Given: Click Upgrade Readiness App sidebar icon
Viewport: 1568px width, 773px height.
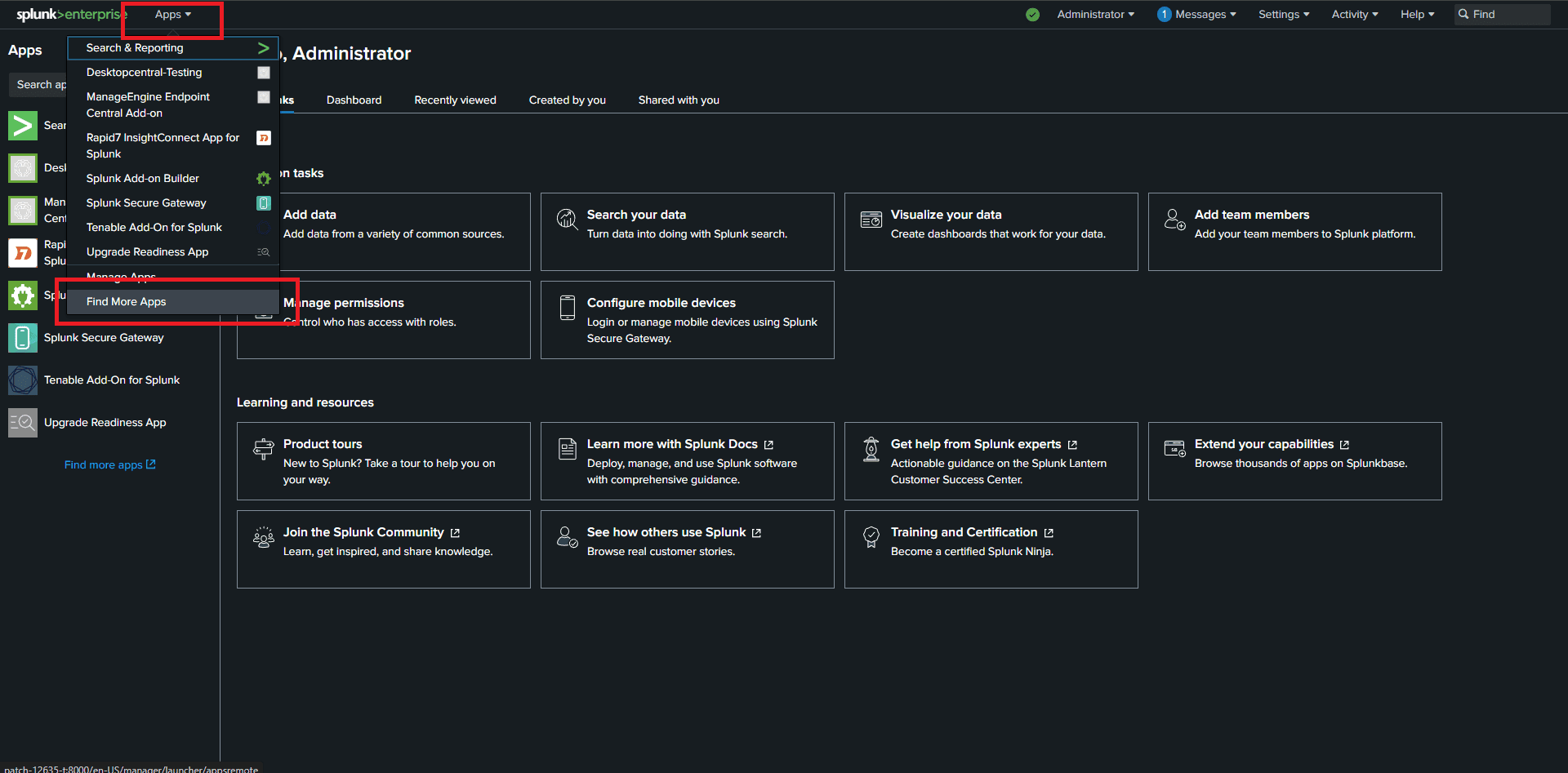Looking at the screenshot, I should [23, 423].
